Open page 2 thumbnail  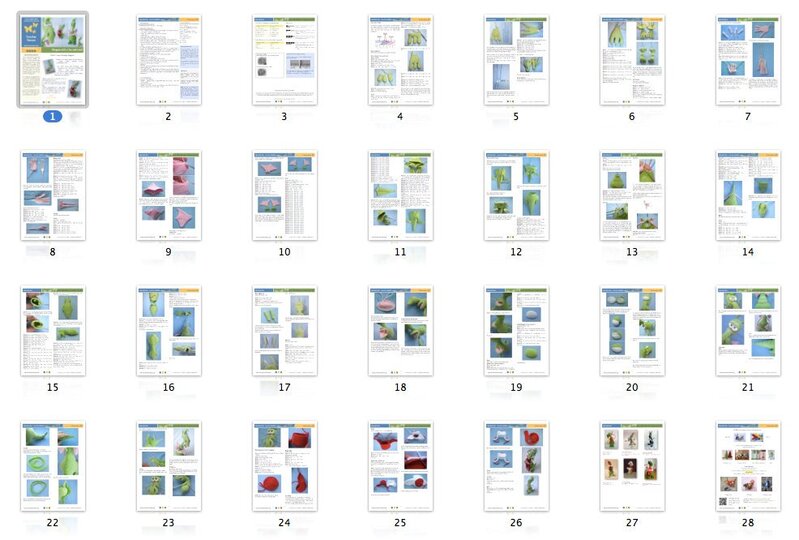tap(168, 59)
